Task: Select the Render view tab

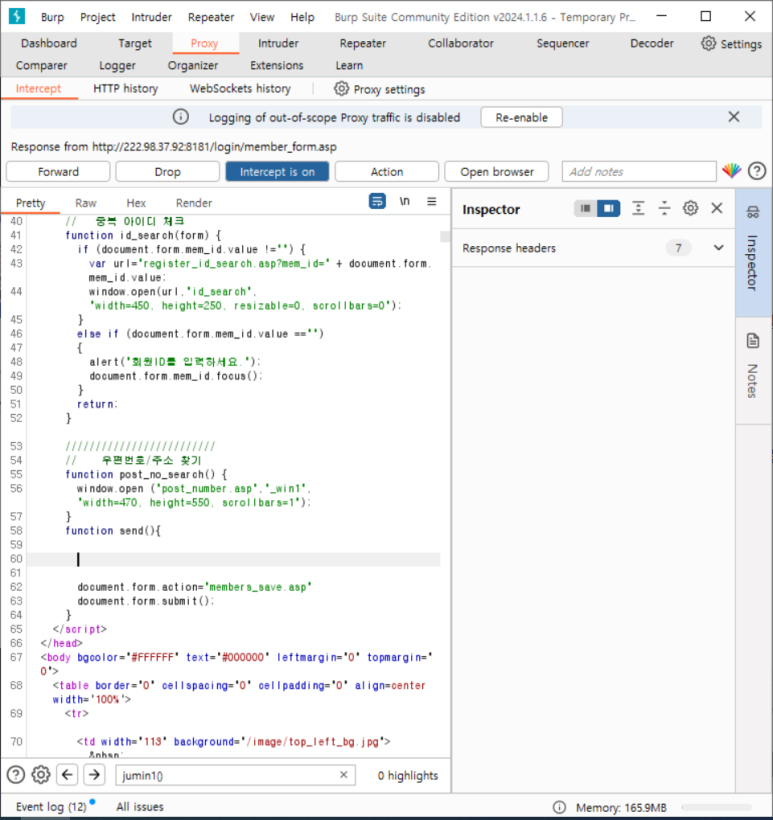Action: tap(194, 203)
